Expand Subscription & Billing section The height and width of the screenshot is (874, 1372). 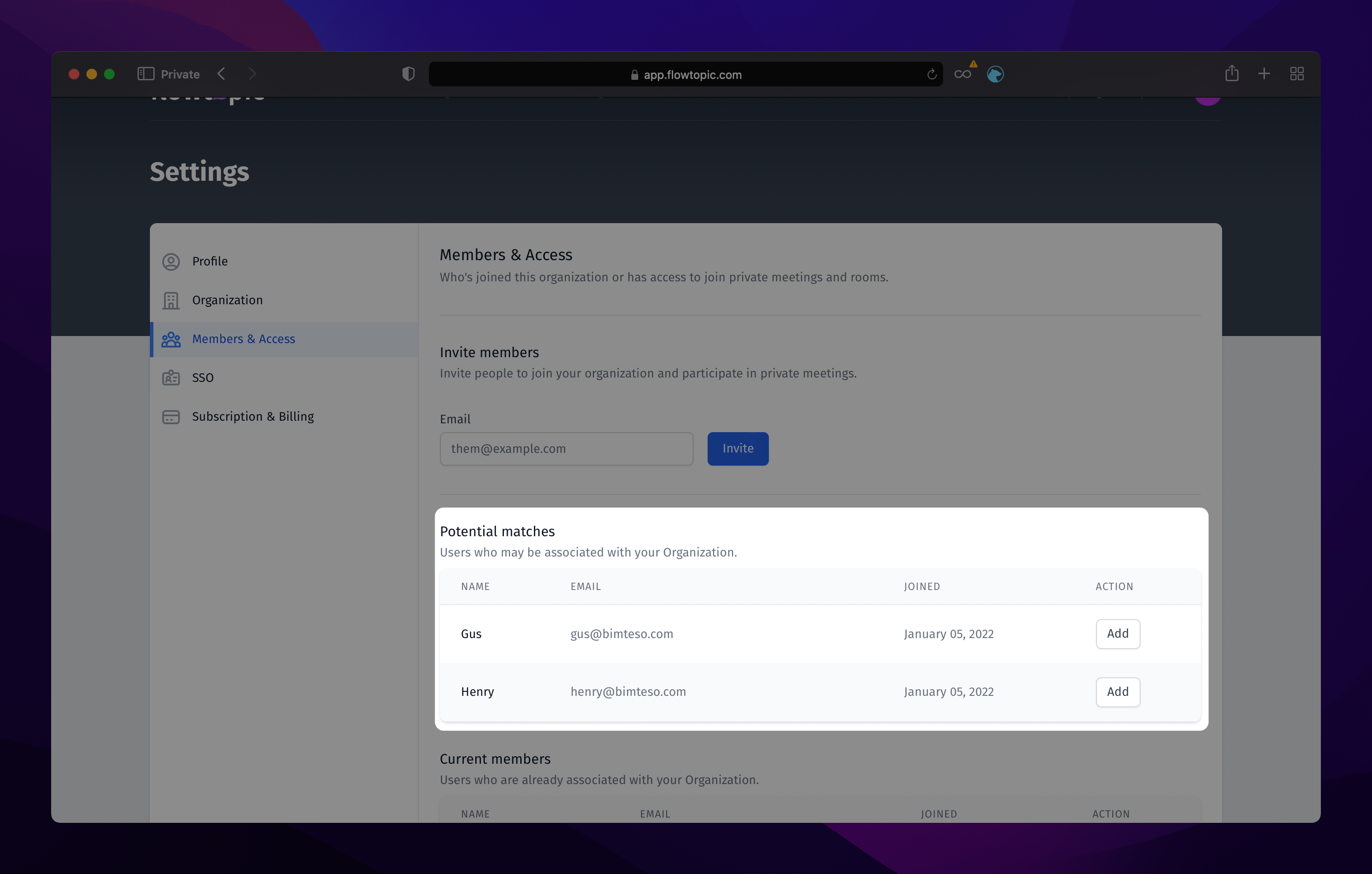[252, 416]
